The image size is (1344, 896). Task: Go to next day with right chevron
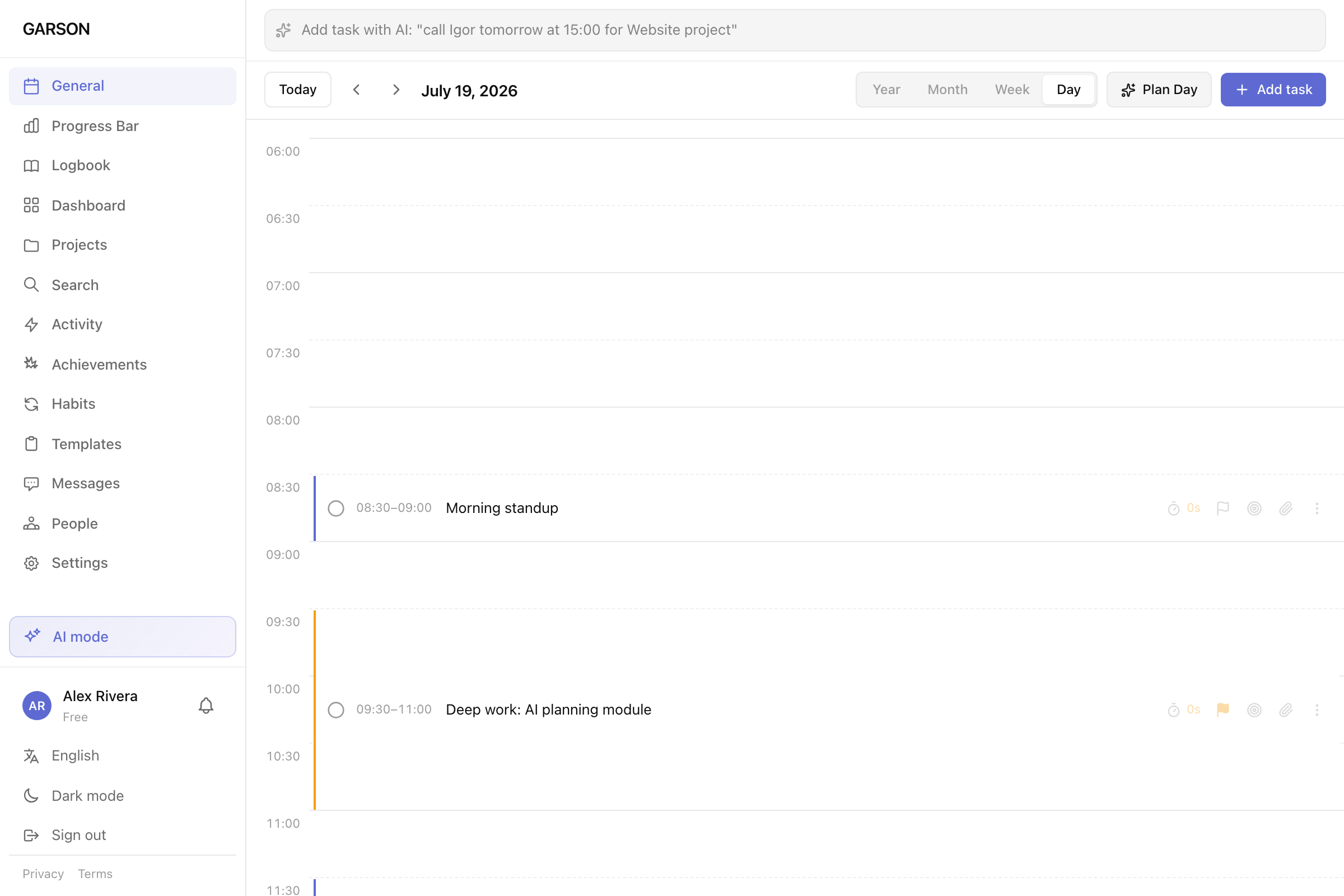[x=396, y=90]
